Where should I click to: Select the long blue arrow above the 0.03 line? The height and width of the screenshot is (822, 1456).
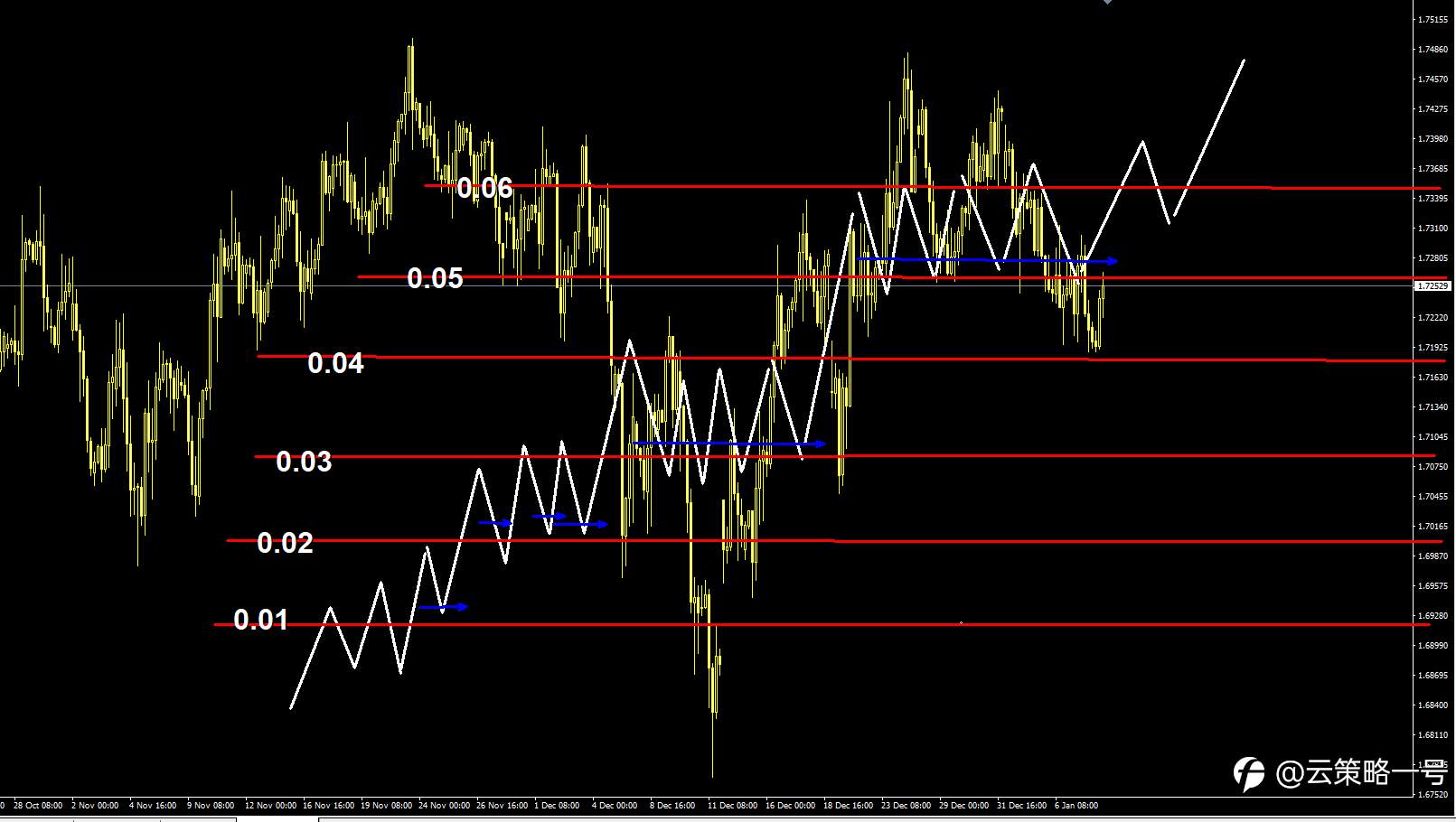[x=730, y=444]
